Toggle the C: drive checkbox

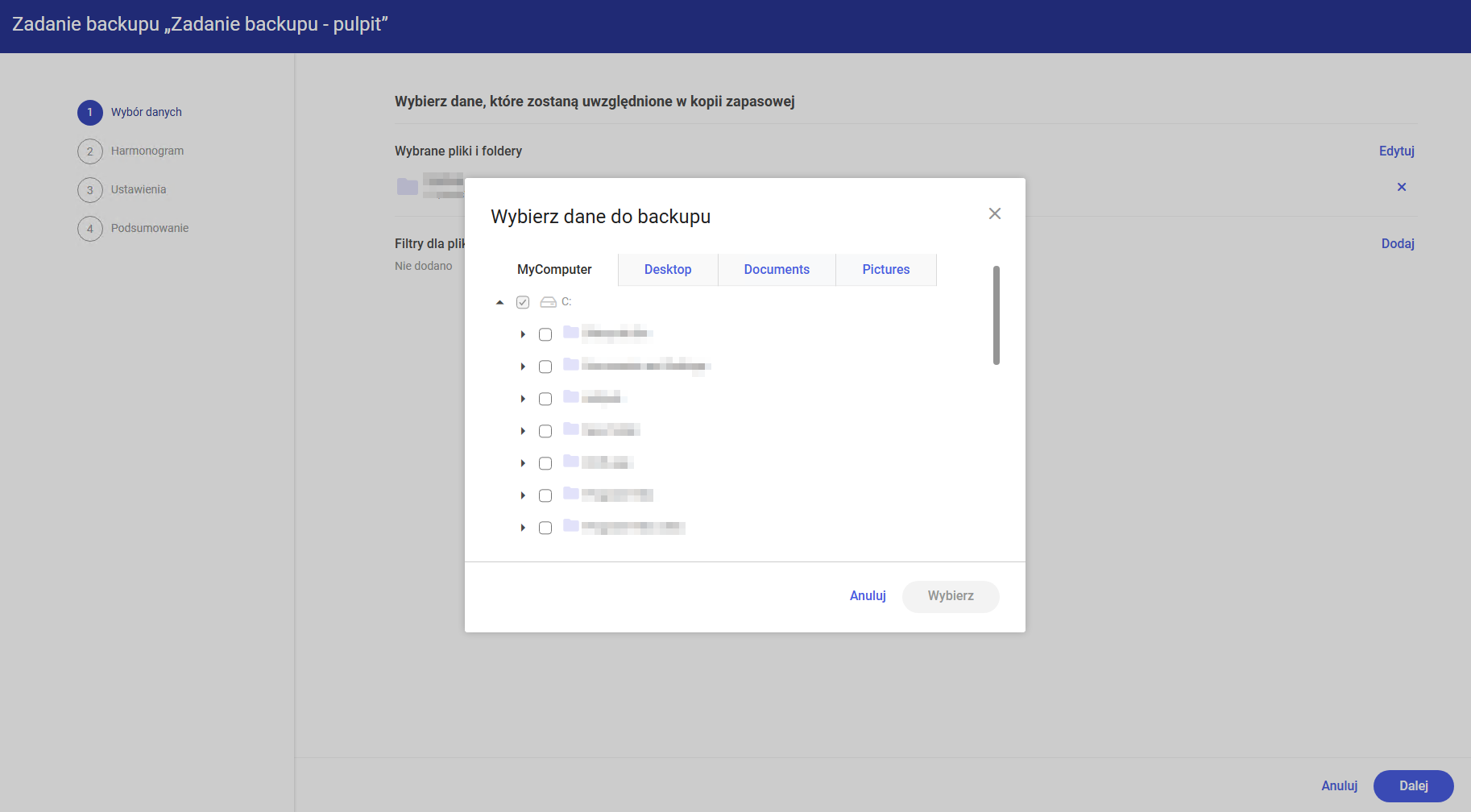pos(523,302)
